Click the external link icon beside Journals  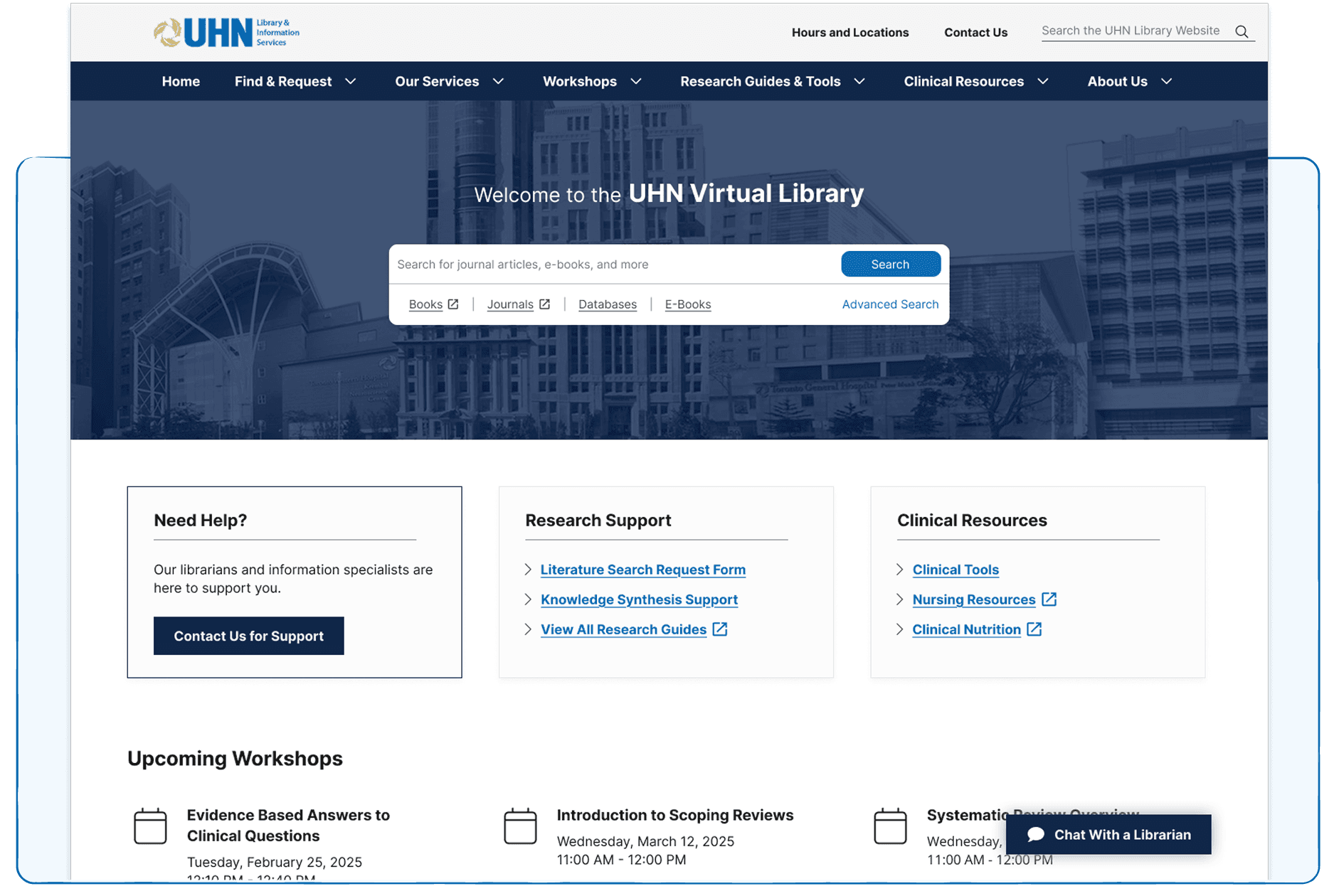(545, 304)
